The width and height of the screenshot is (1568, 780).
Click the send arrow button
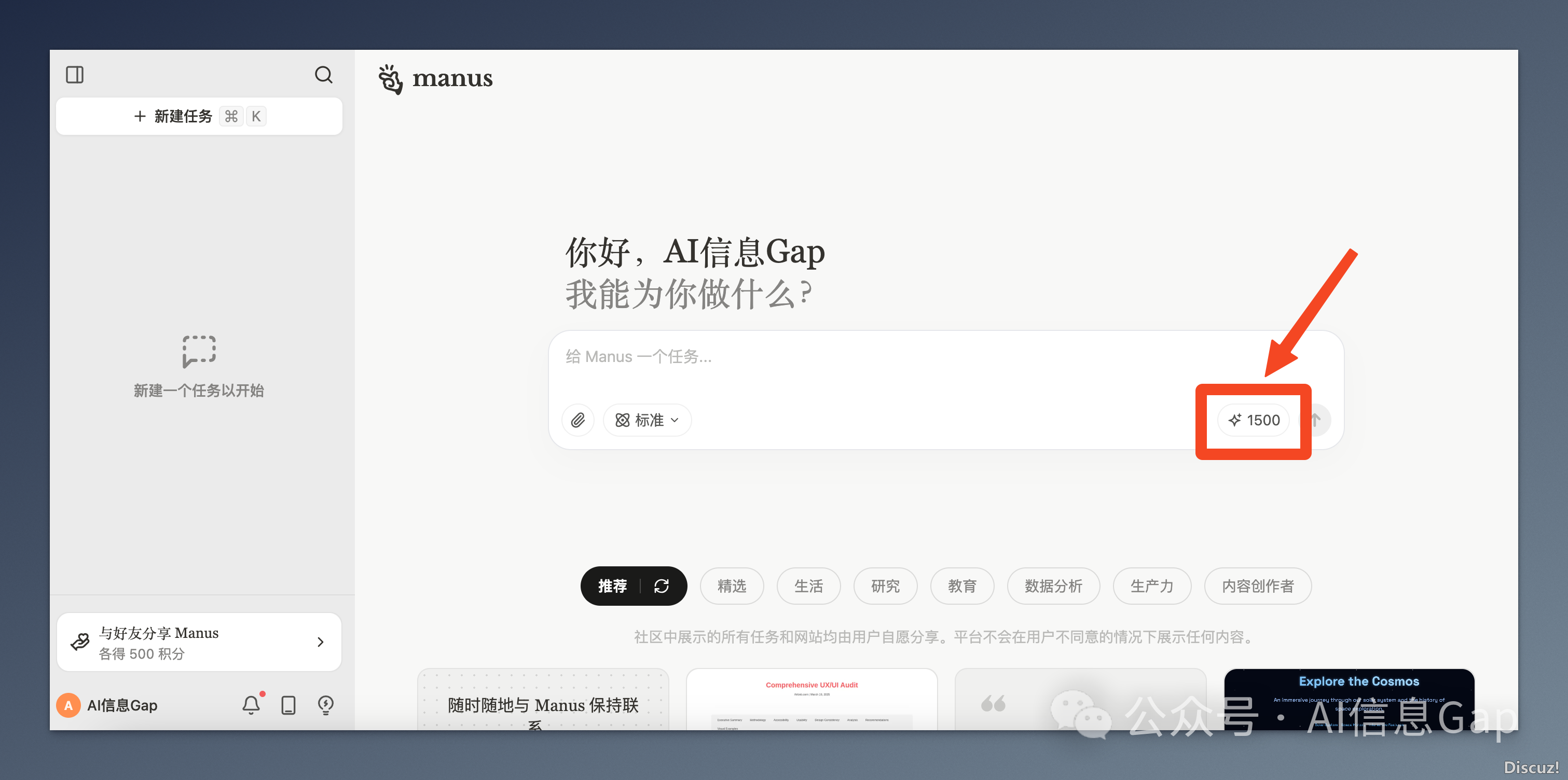click(1315, 420)
